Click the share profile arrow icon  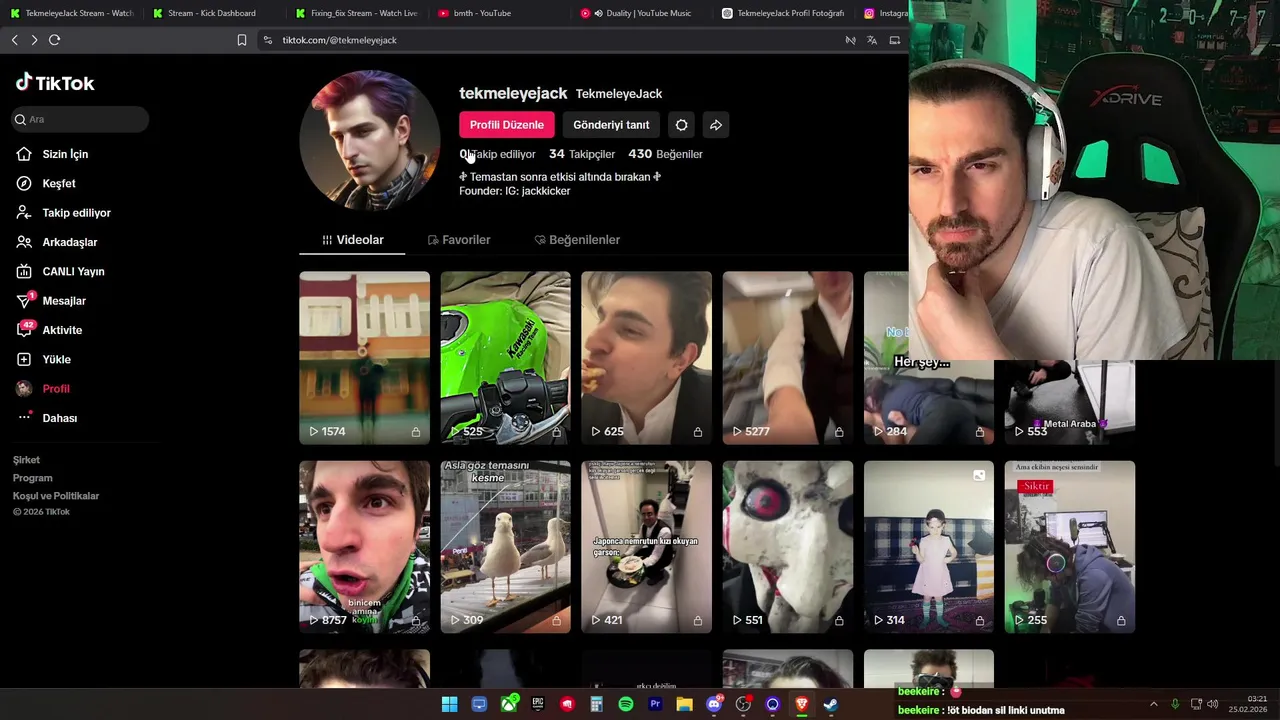tap(716, 125)
